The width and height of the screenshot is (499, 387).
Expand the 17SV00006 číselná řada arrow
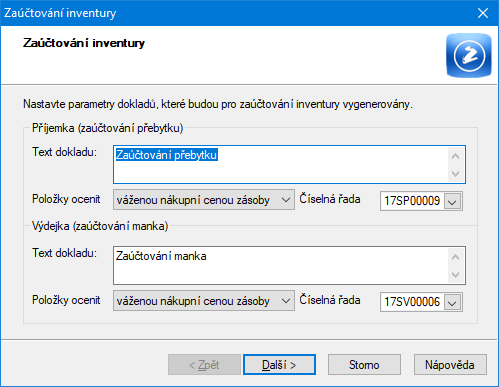[452, 302]
